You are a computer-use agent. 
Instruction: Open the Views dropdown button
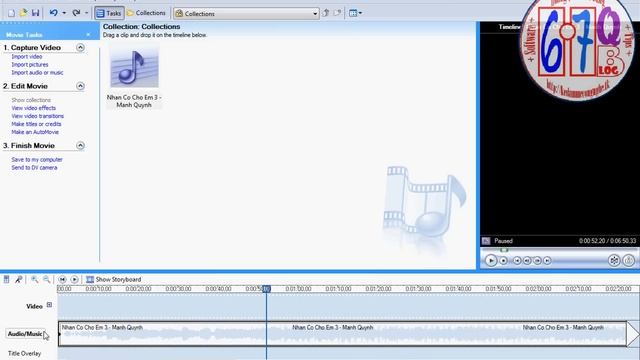[356, 13]
